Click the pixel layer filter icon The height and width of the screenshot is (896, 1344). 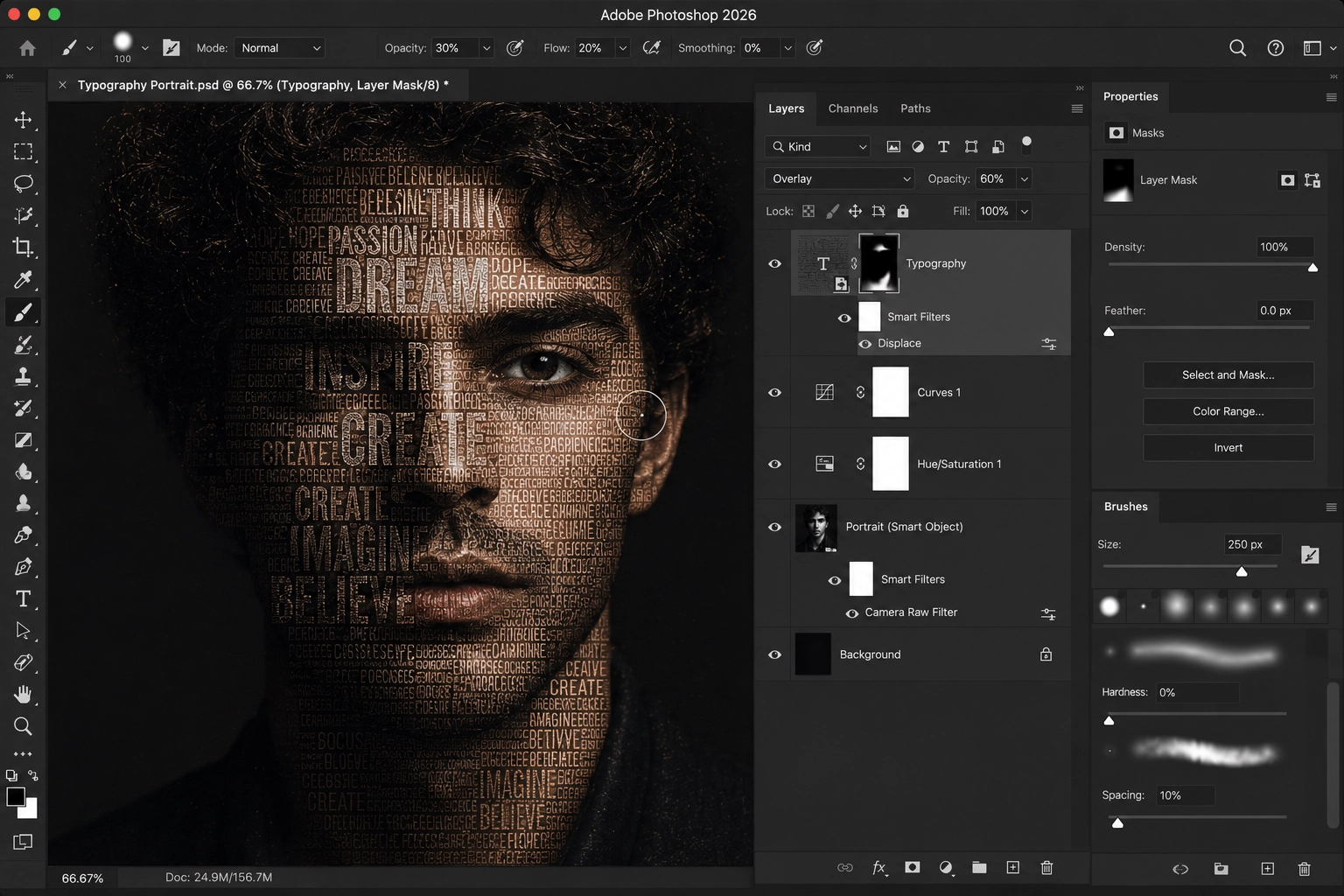893,147
